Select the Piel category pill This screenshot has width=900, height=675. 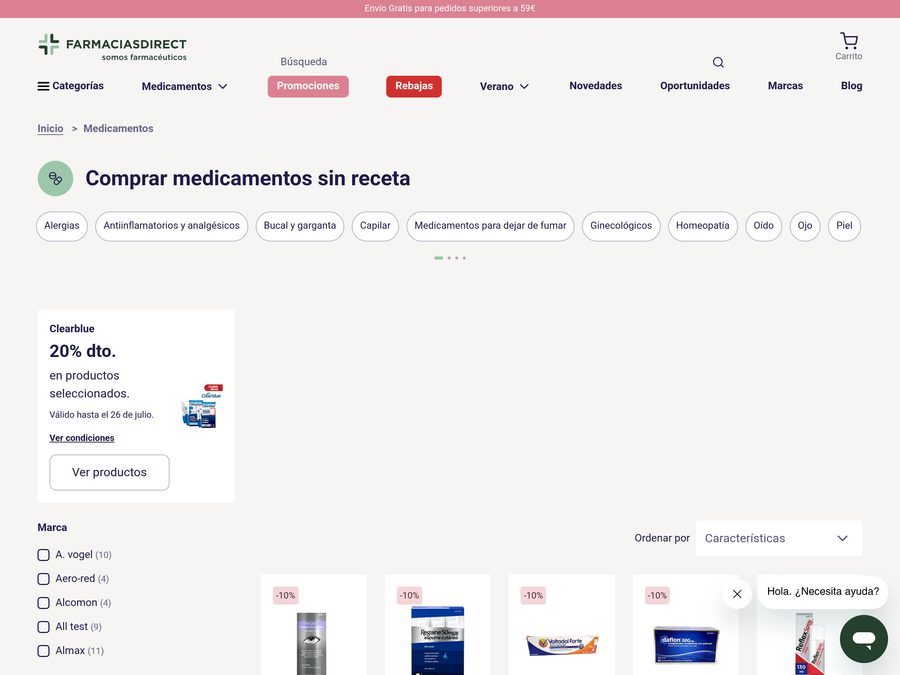pyautogui.click(x=844, y=226)
